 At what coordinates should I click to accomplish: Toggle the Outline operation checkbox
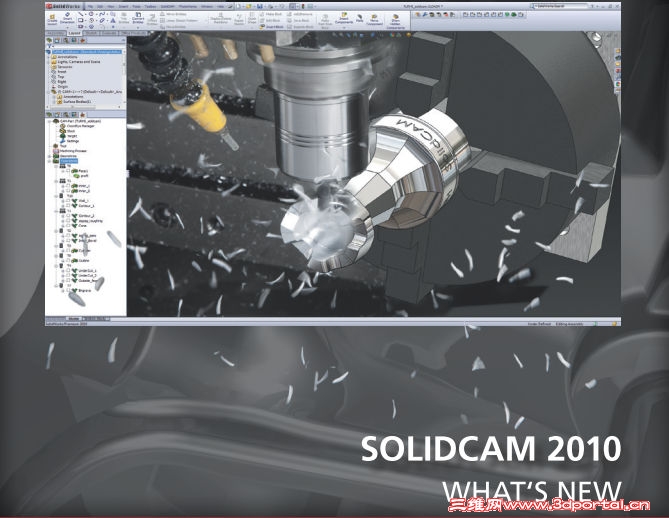68,260
